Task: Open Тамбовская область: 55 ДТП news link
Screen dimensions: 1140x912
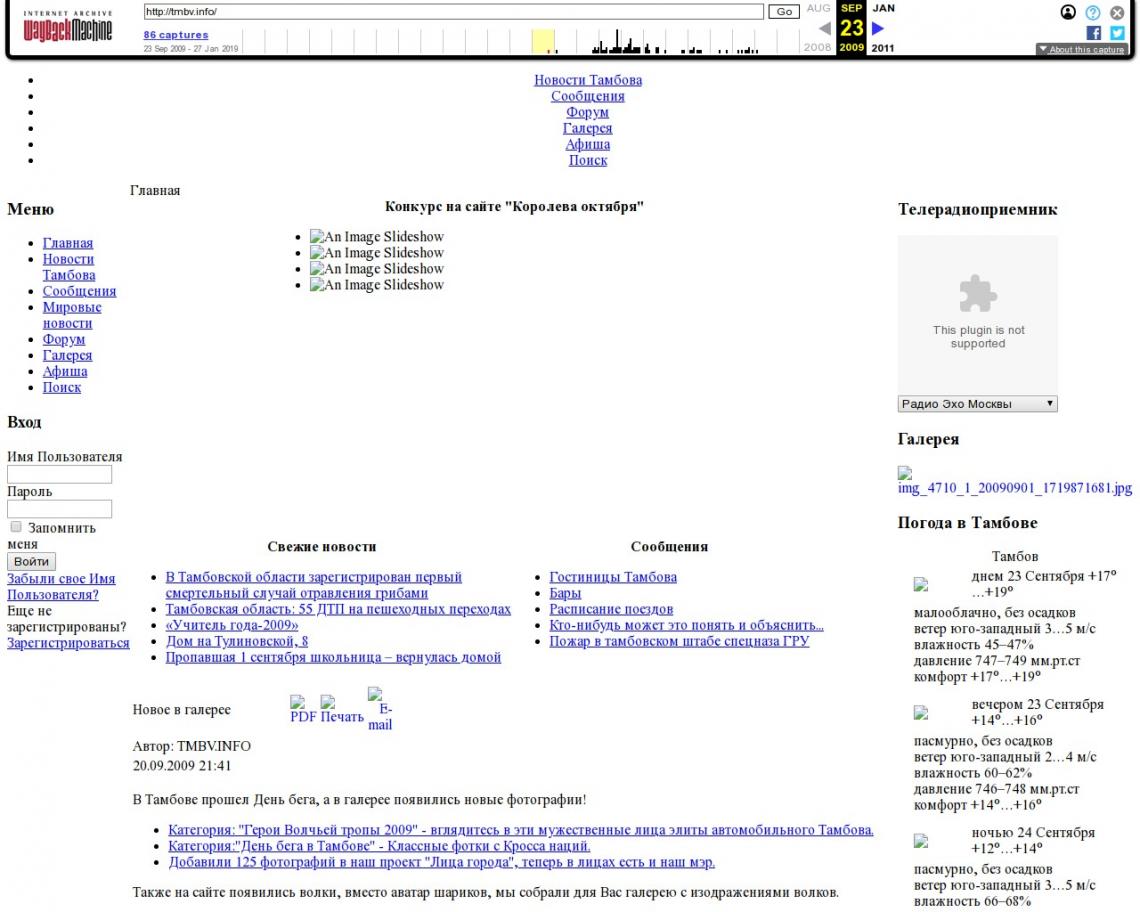Action: pyautogui.click(x=338, y=609)
